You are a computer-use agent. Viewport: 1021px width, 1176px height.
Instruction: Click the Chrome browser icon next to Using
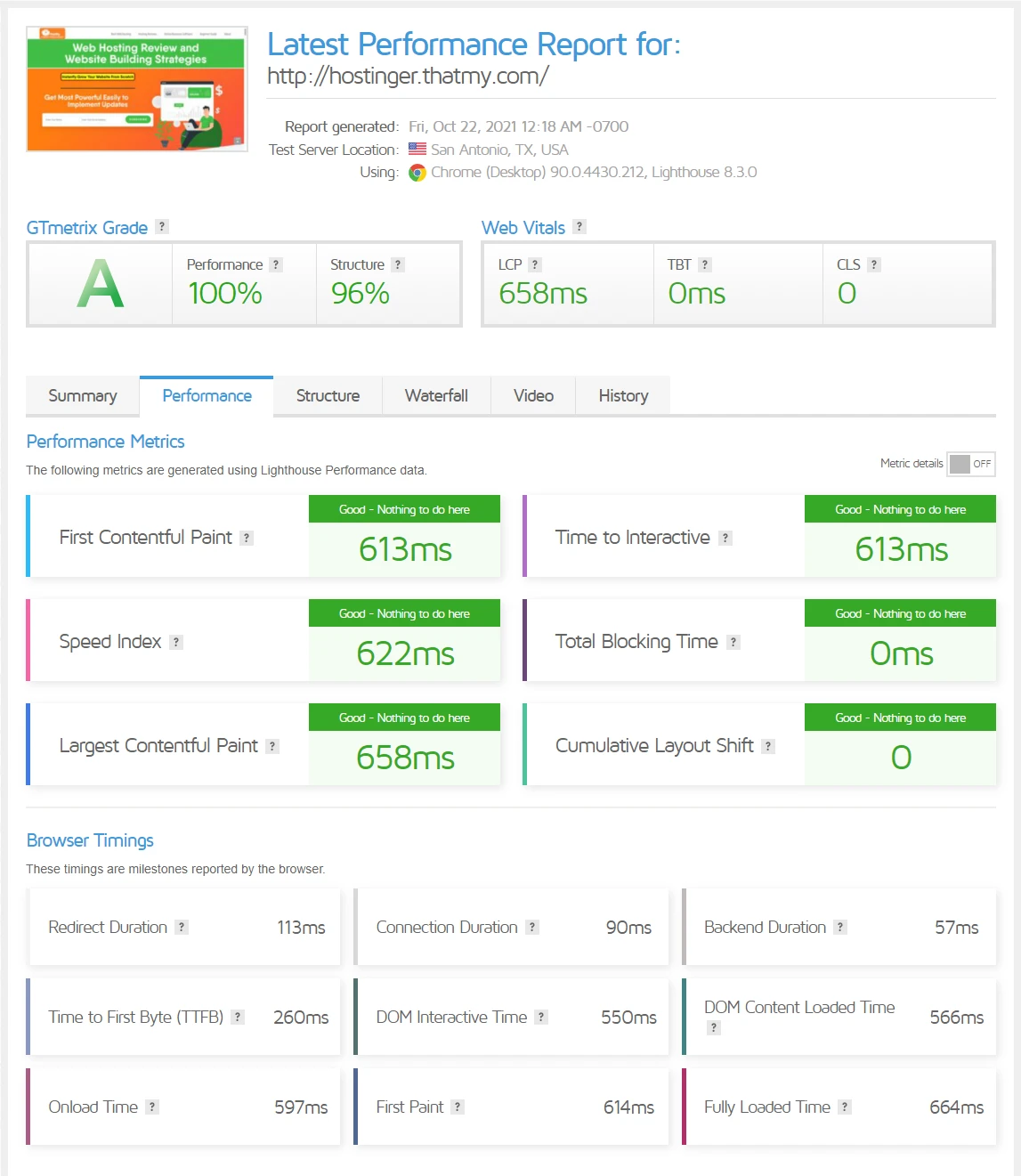click(416, 172)
